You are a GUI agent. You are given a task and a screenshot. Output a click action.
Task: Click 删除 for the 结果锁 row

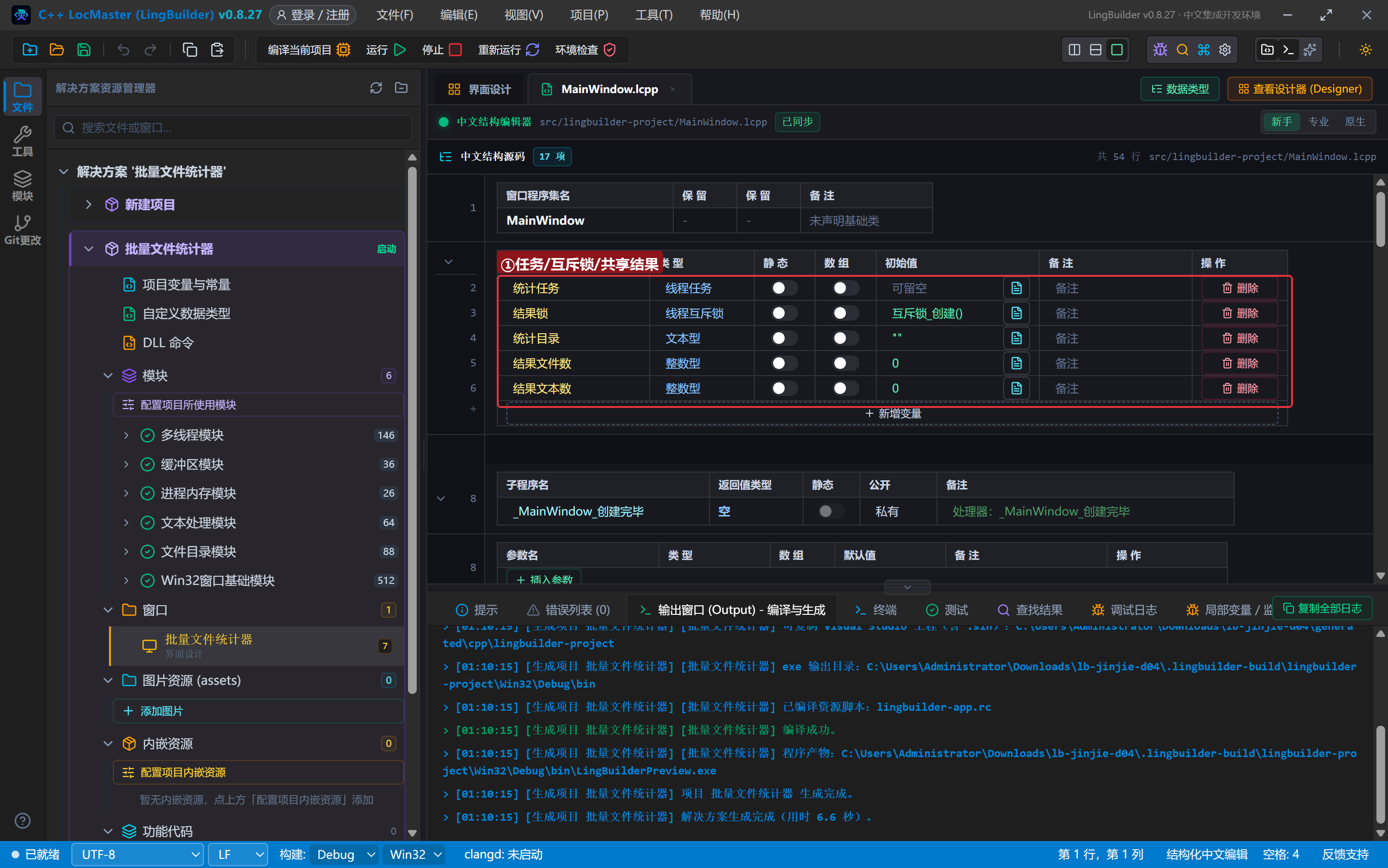coord(1240,313)
